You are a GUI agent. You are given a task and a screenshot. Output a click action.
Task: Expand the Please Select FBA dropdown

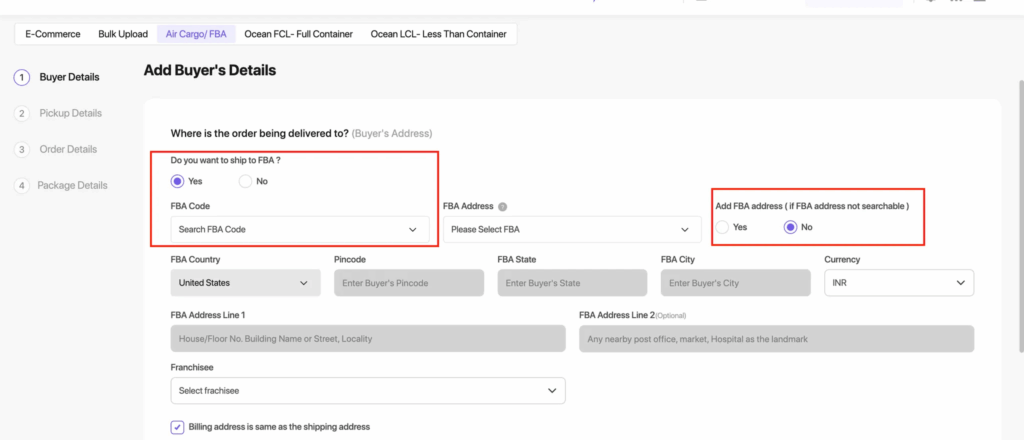(566, 230)
